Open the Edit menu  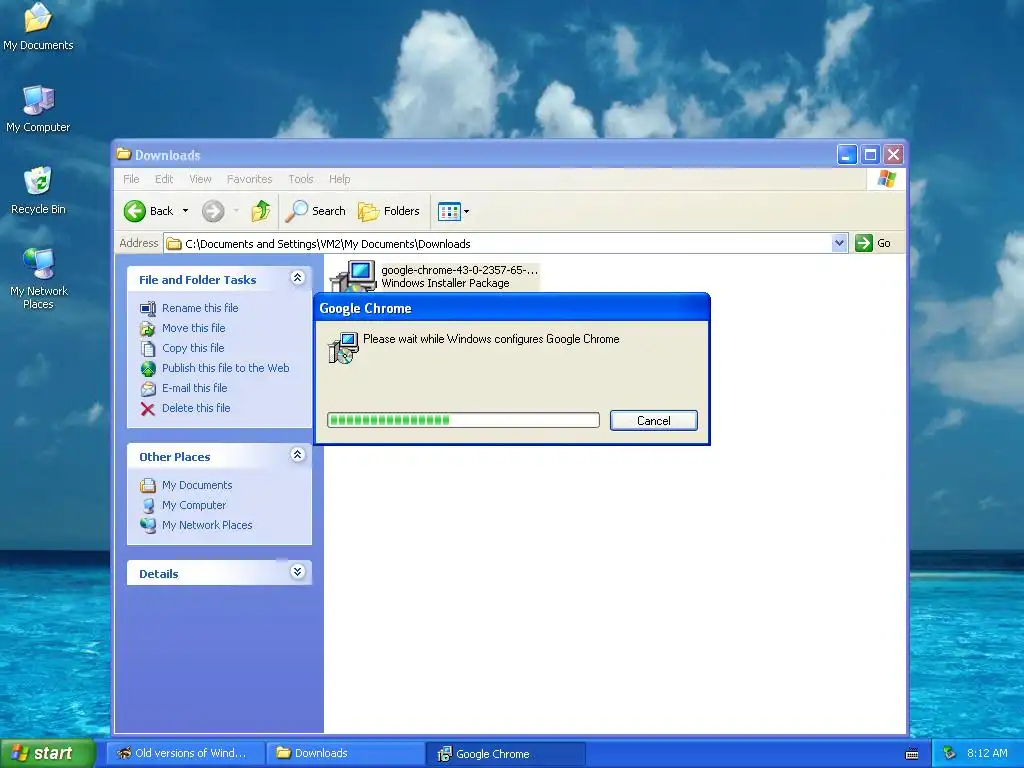[164, 179]
